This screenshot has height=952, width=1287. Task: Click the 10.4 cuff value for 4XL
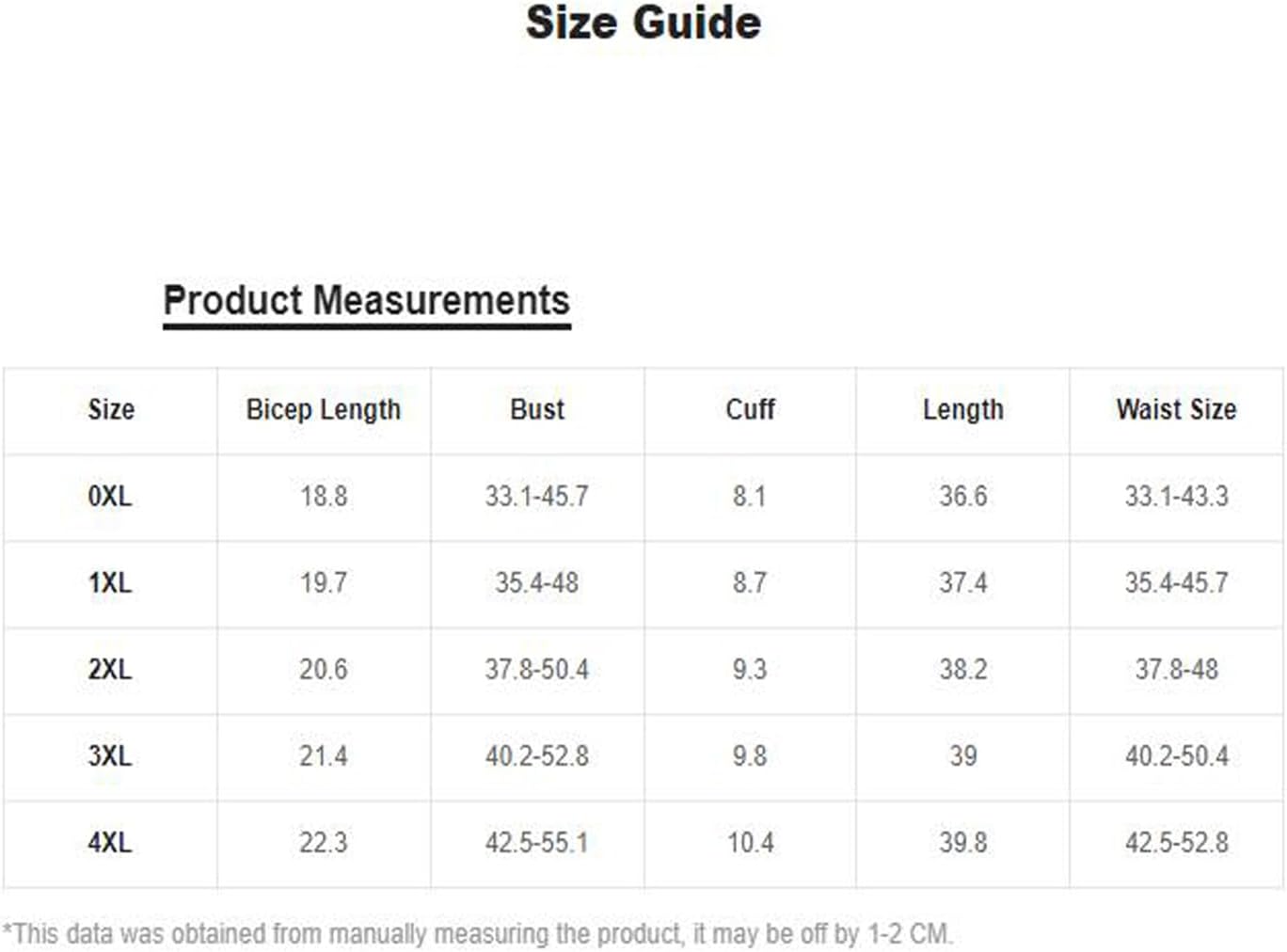click(x=751, y=842)
